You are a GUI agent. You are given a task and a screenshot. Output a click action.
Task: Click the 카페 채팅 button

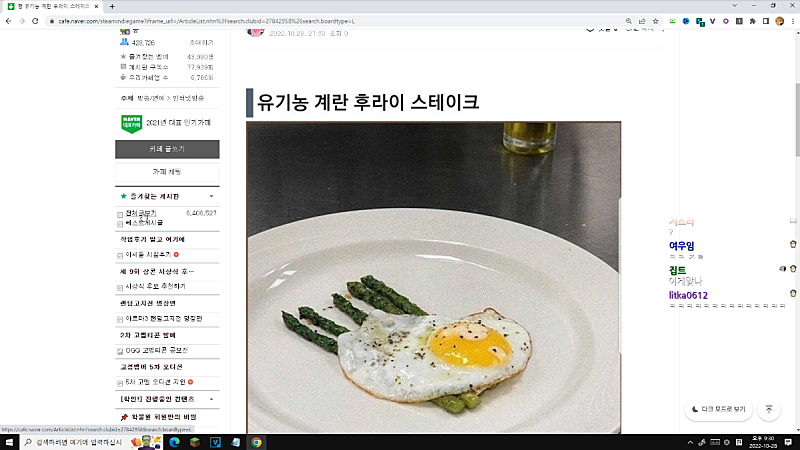coord(167,172)
